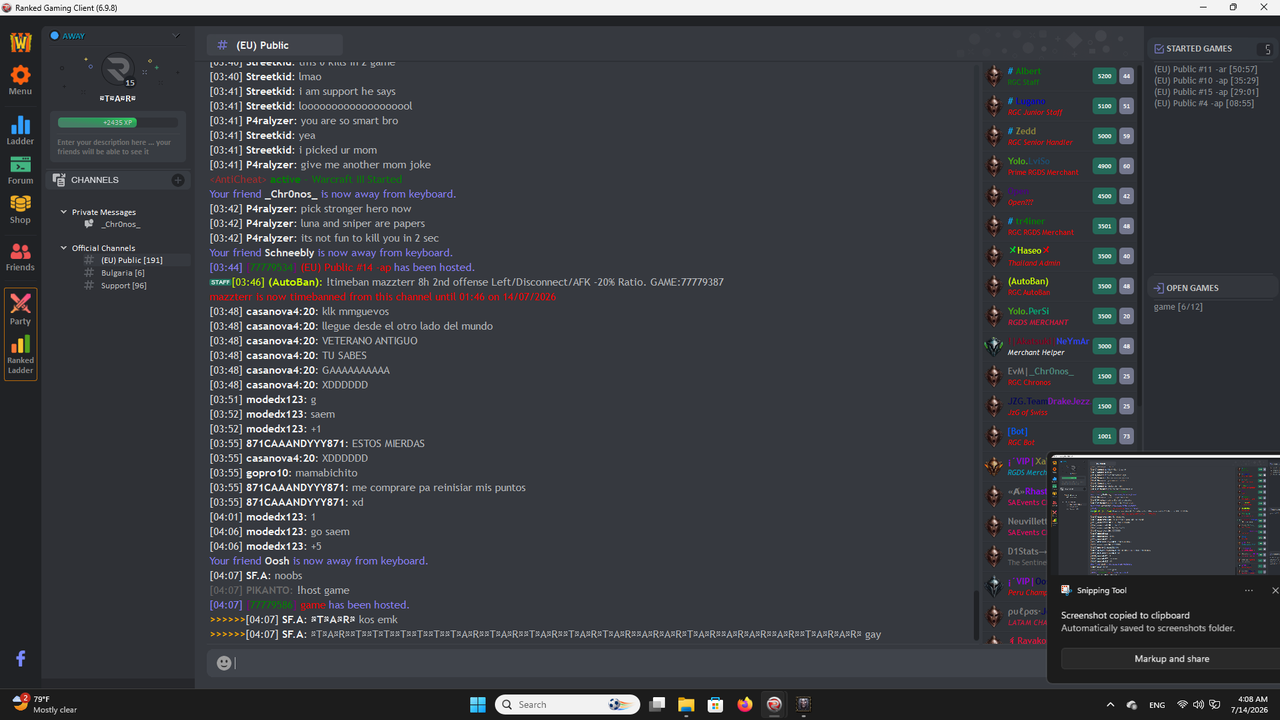Open the volume icon in system tray

(1198, 705)
